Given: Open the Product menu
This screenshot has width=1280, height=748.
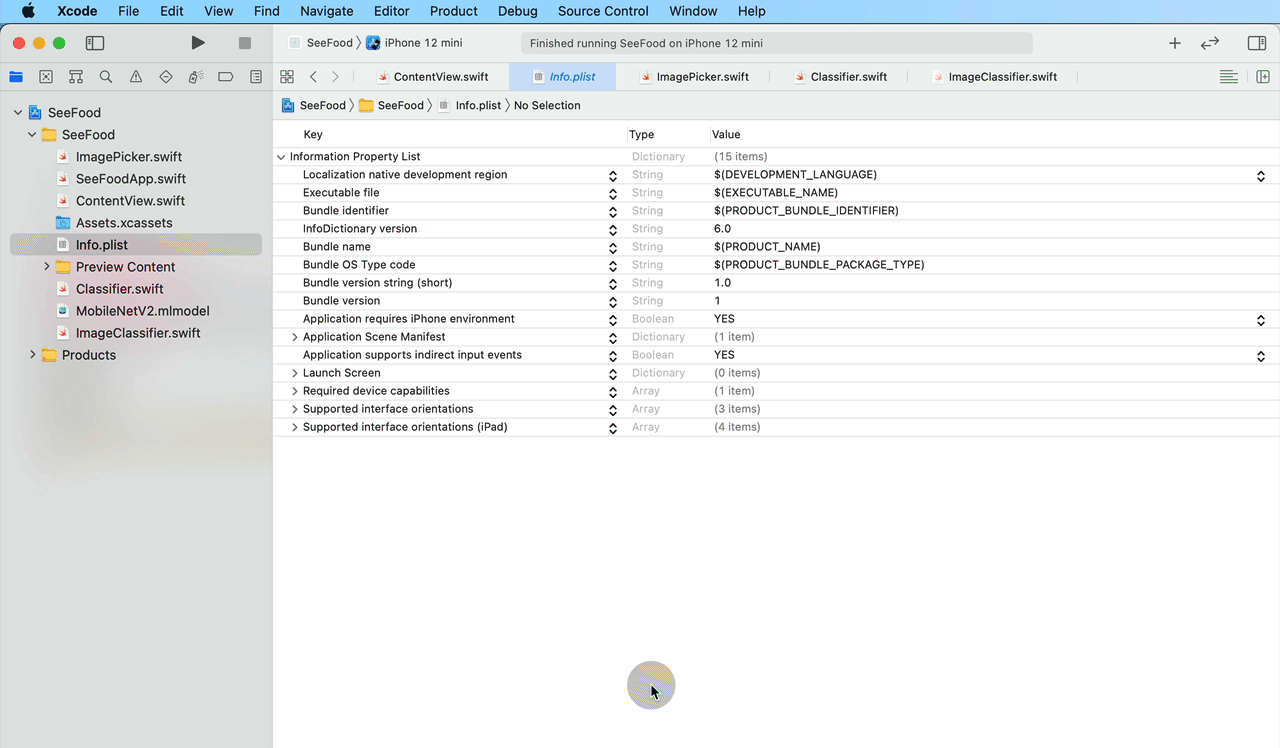Looking at the screenshot, I should point(453,11).
